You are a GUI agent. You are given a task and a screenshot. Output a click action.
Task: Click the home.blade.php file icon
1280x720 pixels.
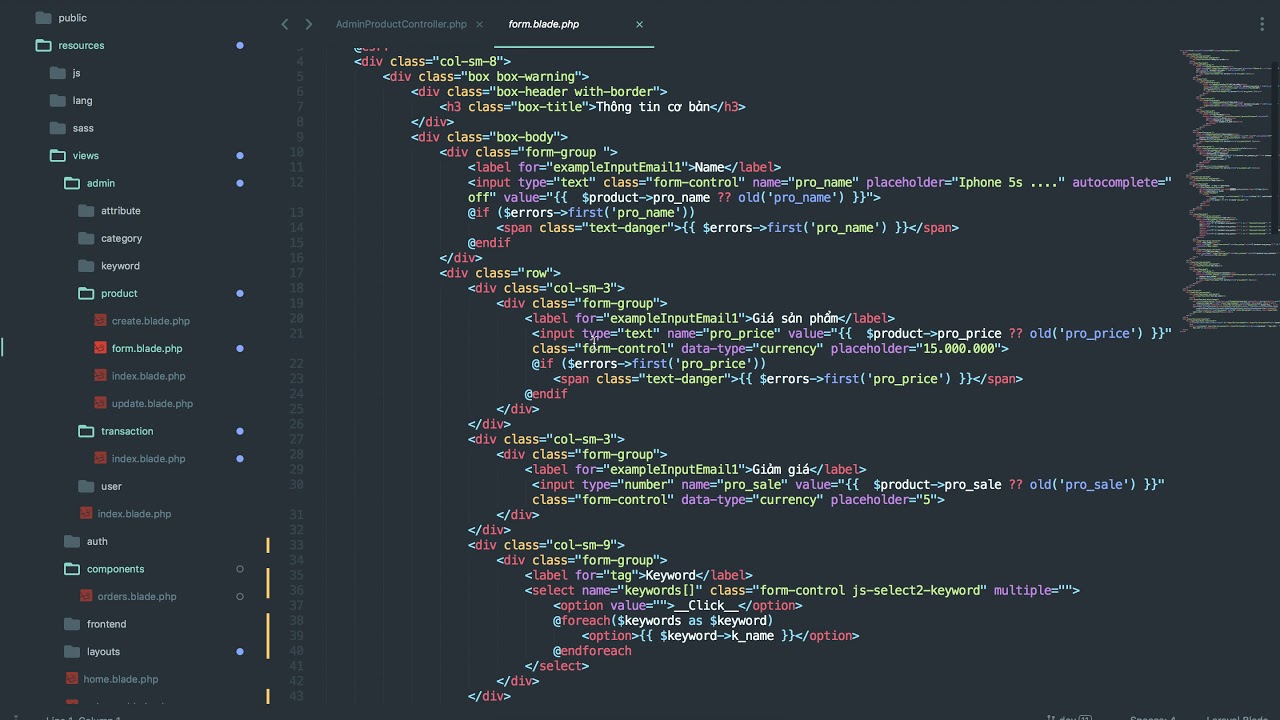(x=72, y=679)
